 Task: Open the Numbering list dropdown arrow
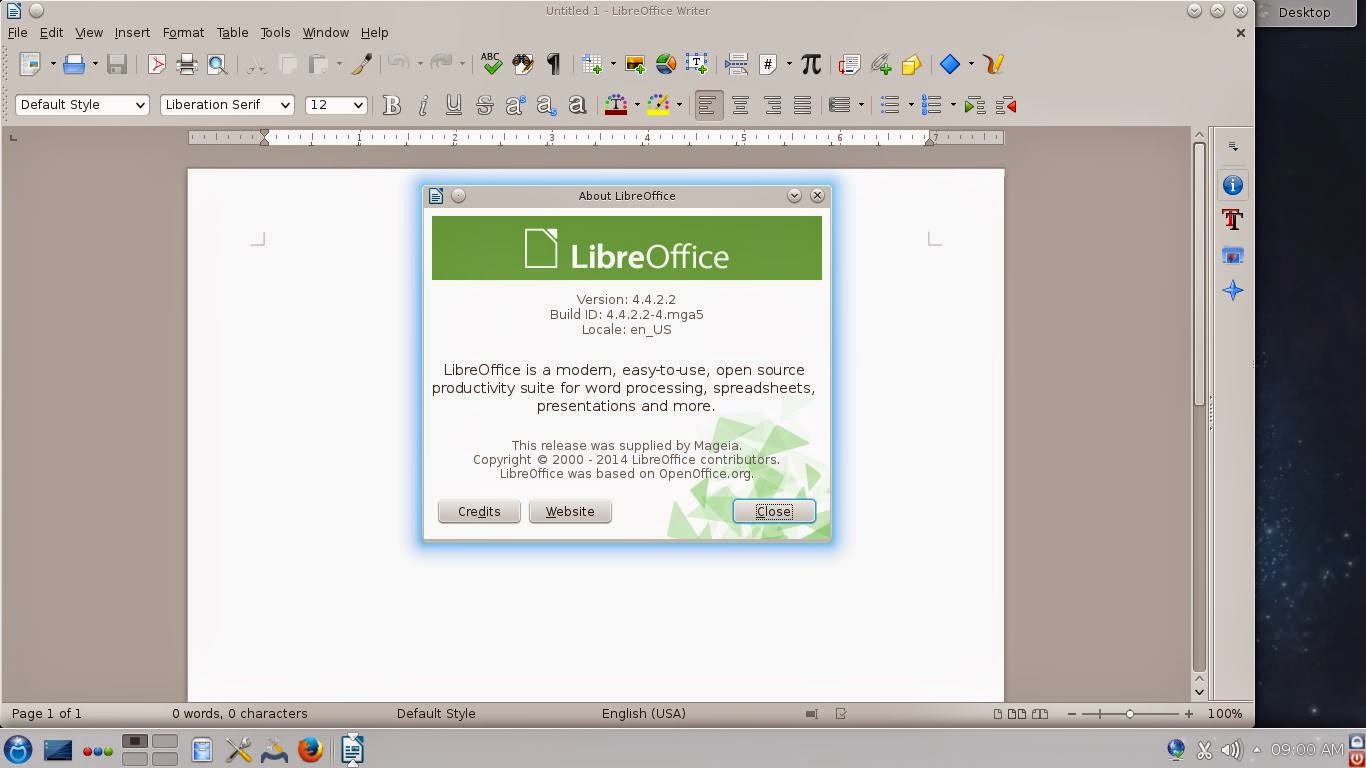[x=953, y=105]
